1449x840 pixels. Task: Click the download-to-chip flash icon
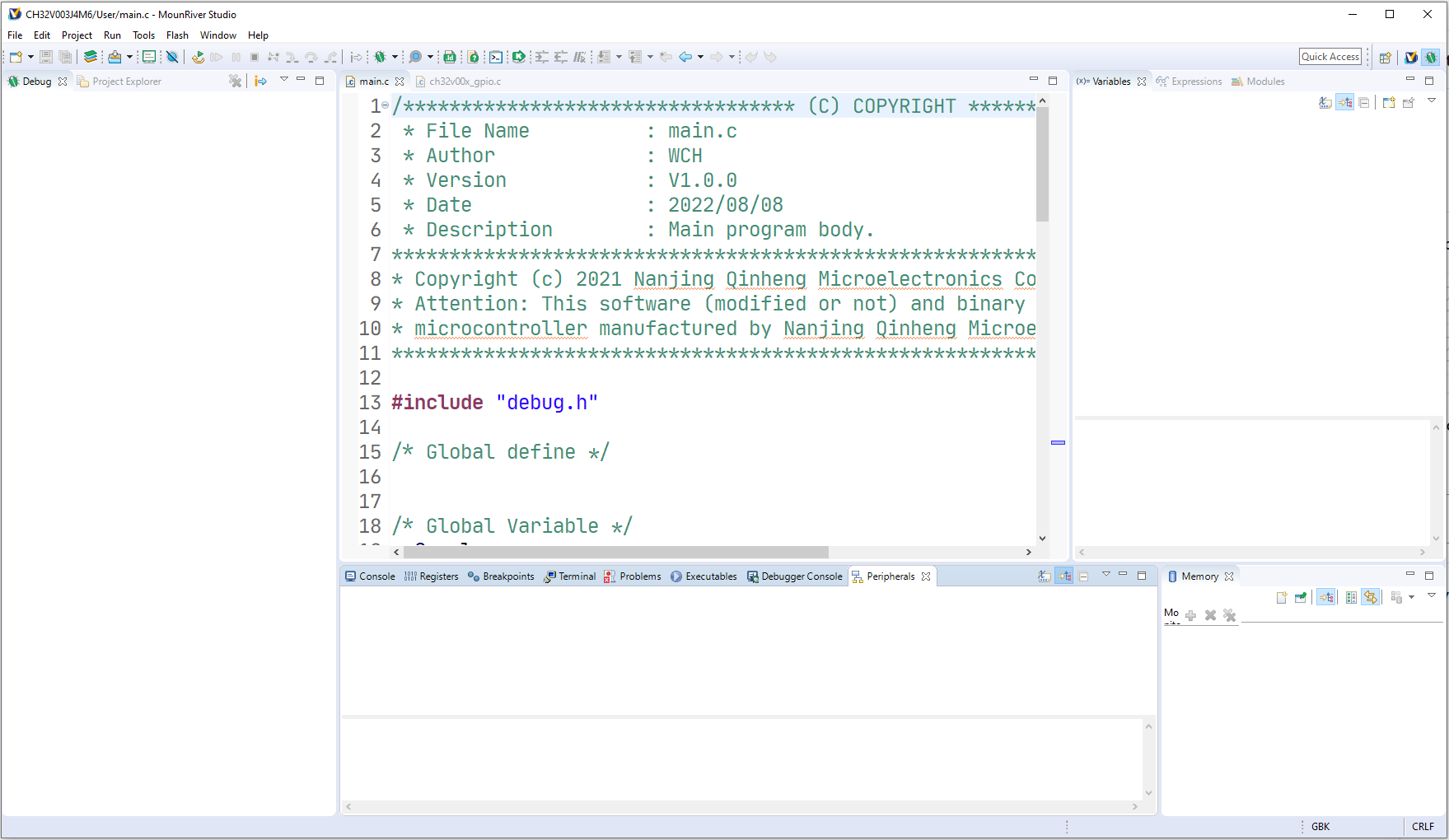[x=115, y=57]
